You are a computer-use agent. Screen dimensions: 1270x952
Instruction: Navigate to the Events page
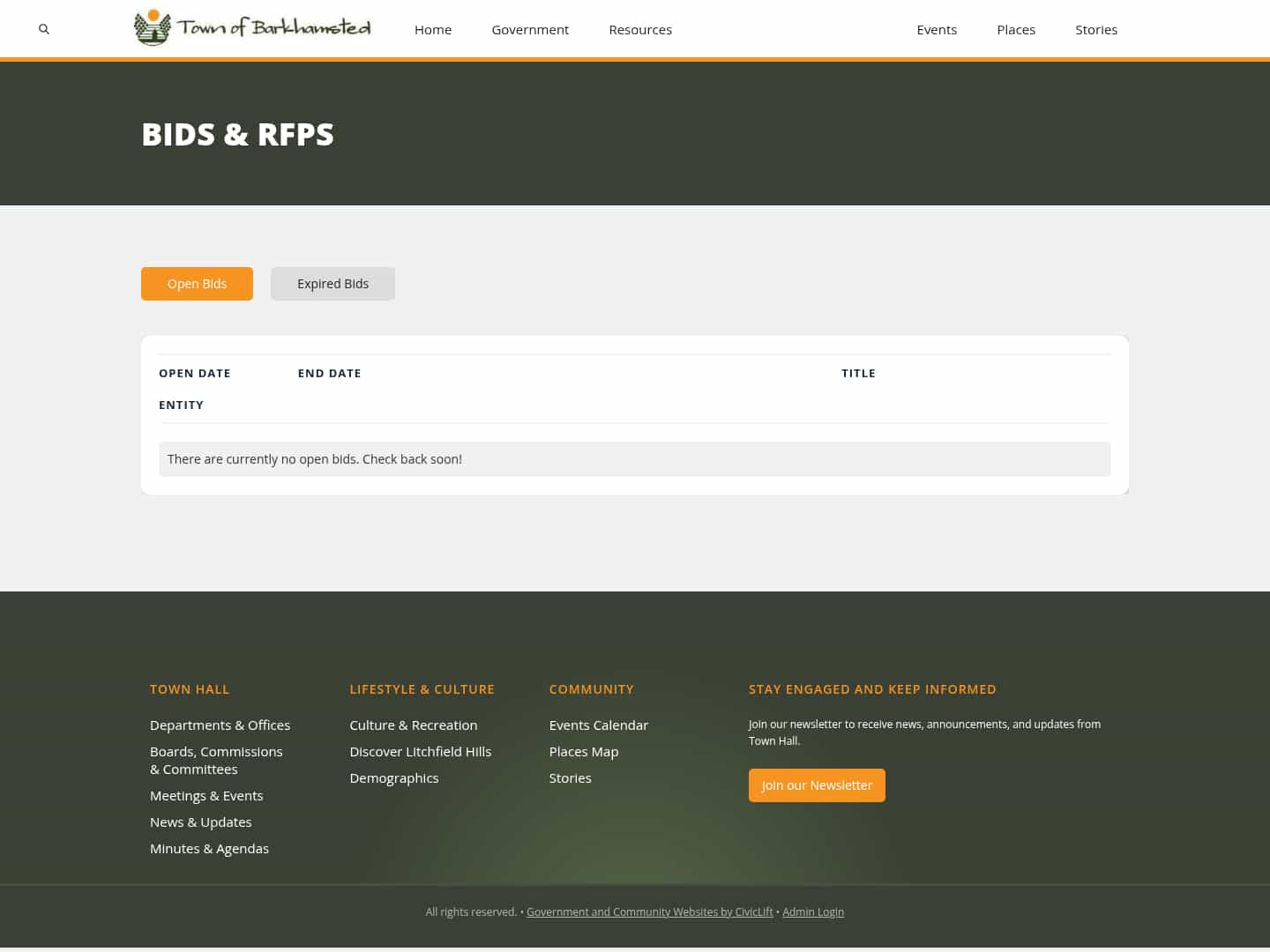937,29
